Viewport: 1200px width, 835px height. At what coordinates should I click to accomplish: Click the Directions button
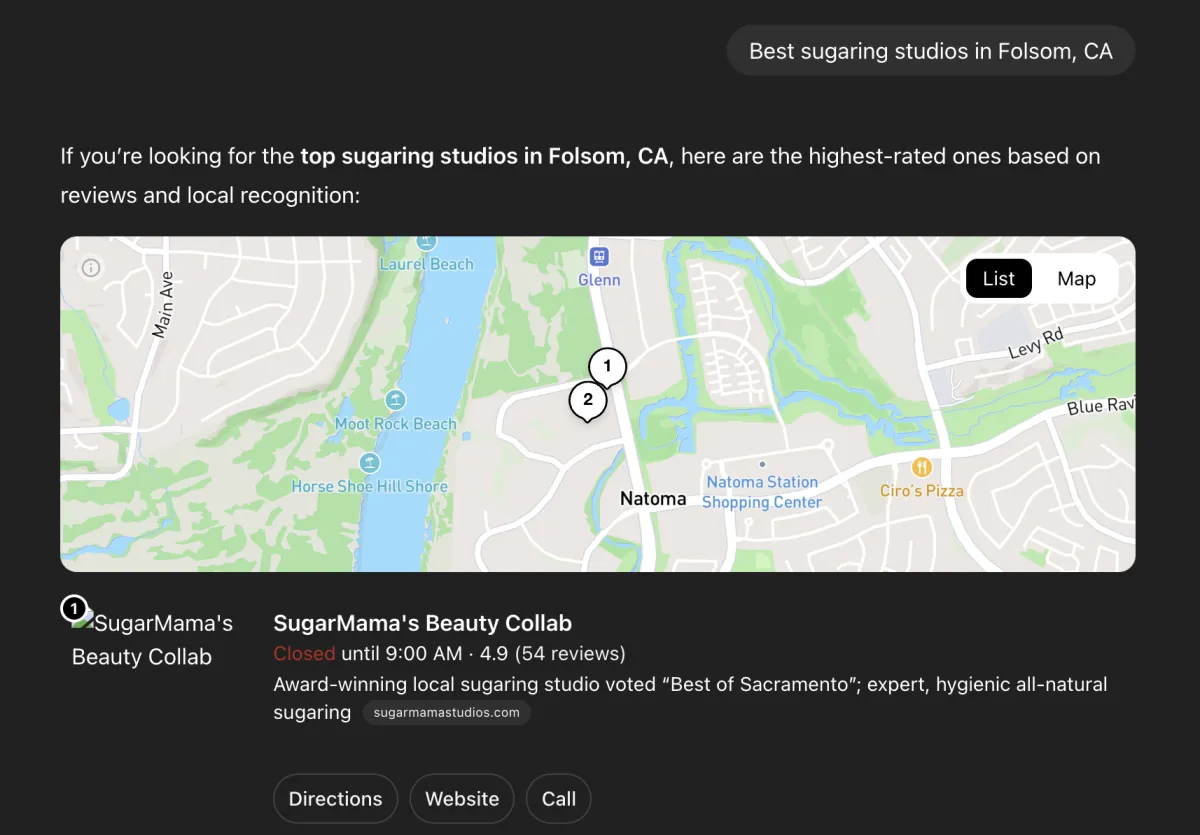pos(335,799)
